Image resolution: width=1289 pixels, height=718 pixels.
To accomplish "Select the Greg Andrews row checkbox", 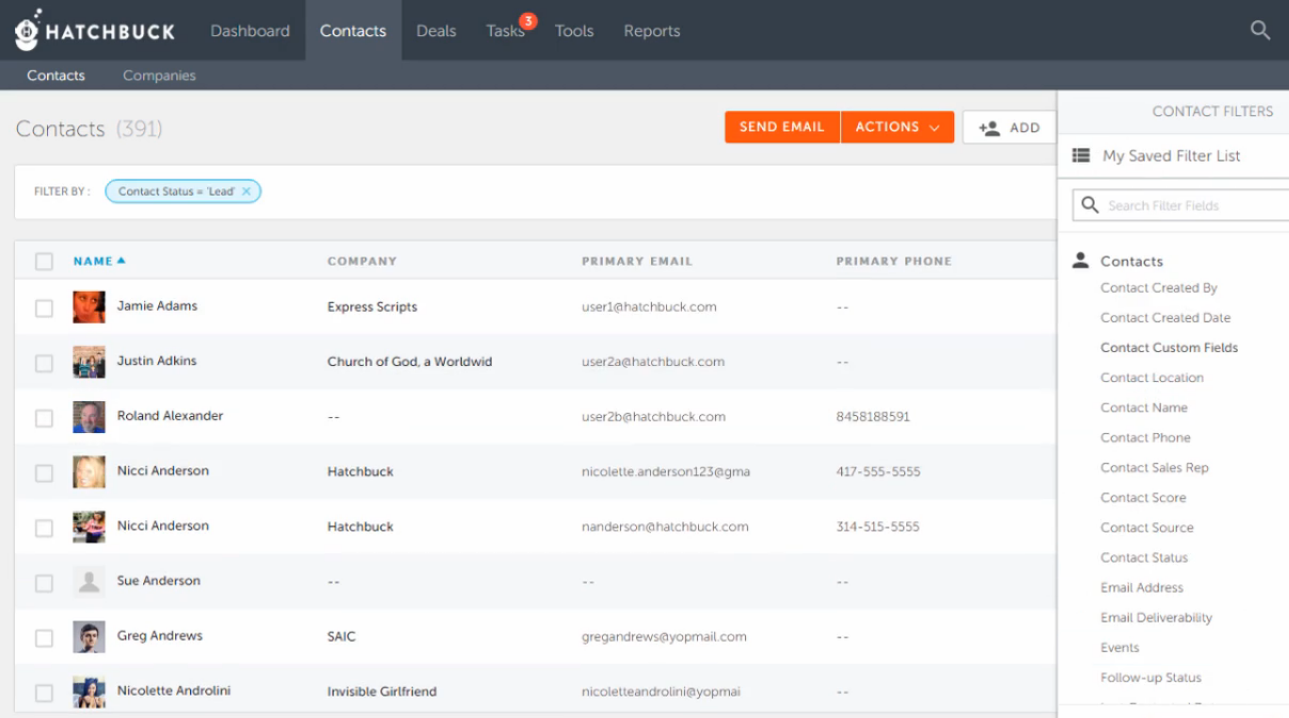I will (44, 637).
